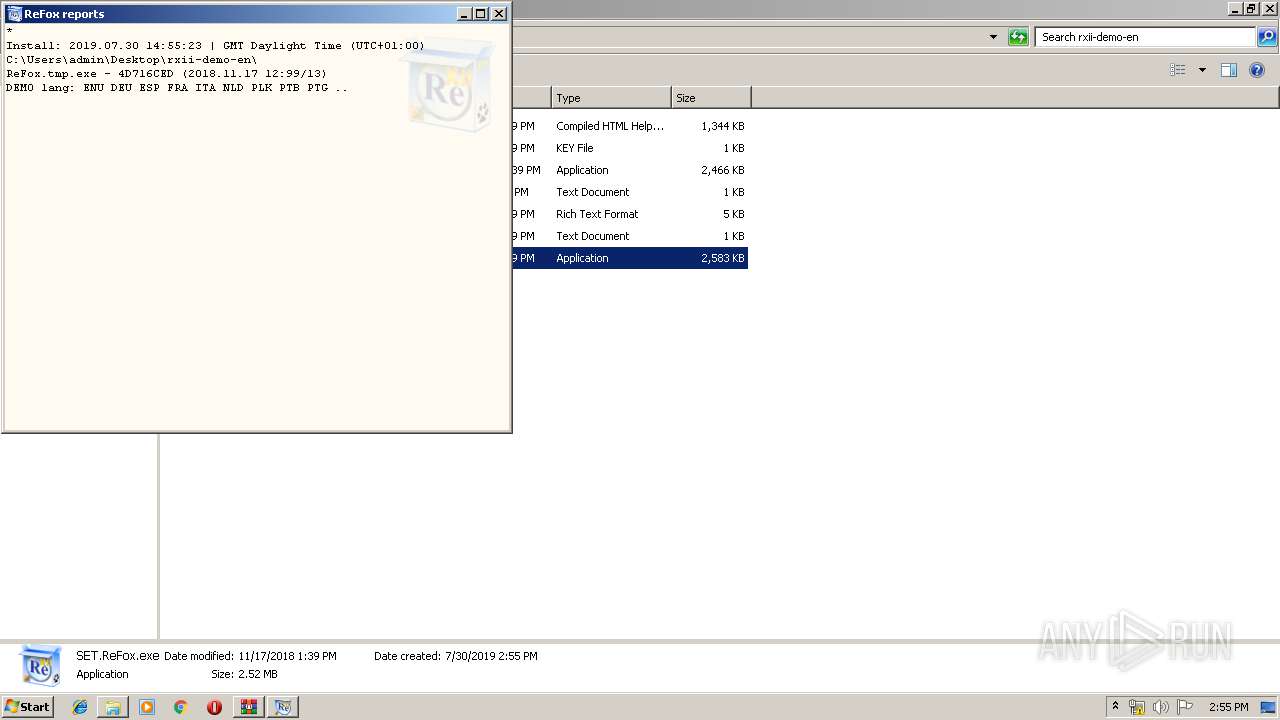Close the ReFox reports window
Screen dimensions: 1280x720
(499, 14)
